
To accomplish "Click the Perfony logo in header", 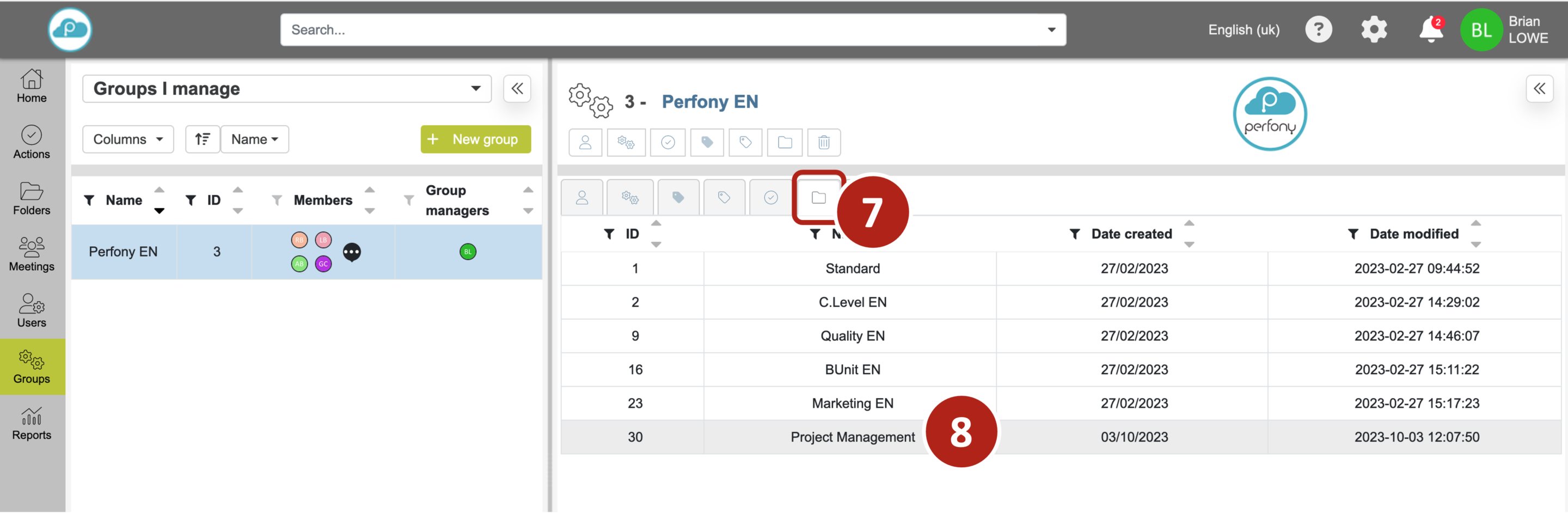I will click(70, 29).
